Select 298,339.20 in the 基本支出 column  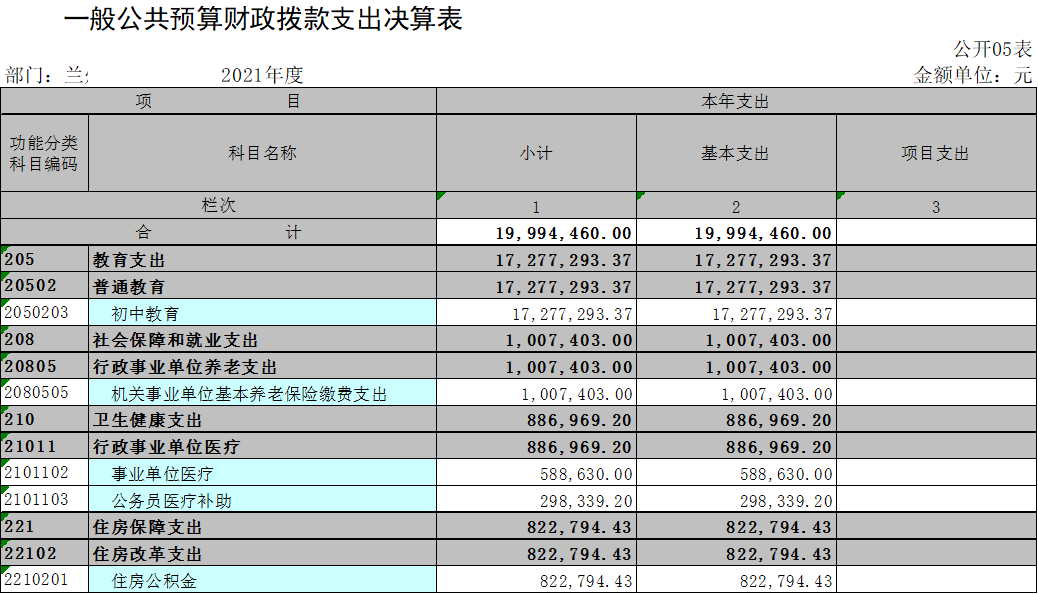click(785, 501)
